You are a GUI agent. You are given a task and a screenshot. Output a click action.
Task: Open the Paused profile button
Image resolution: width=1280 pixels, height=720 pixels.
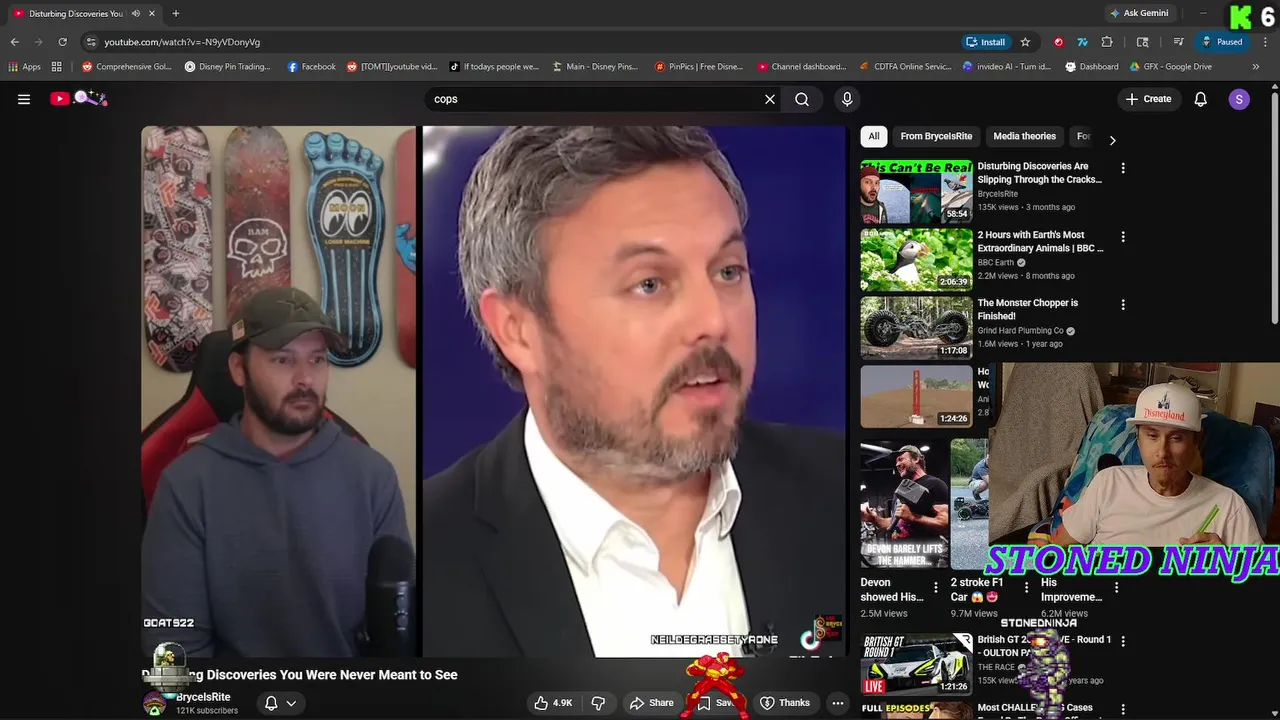point(1222,42)
